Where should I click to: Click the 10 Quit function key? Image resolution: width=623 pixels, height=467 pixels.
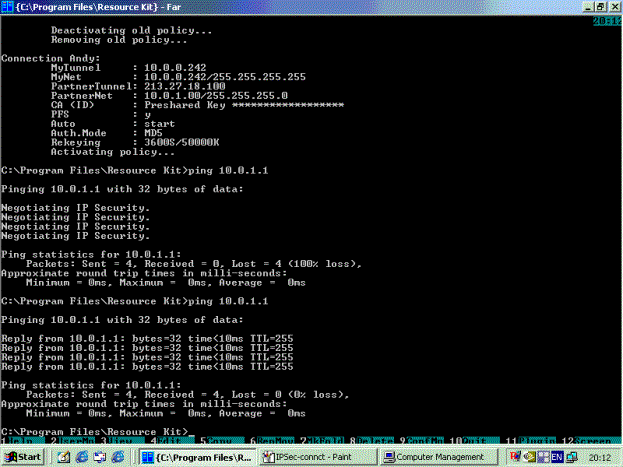click(474, 441)
